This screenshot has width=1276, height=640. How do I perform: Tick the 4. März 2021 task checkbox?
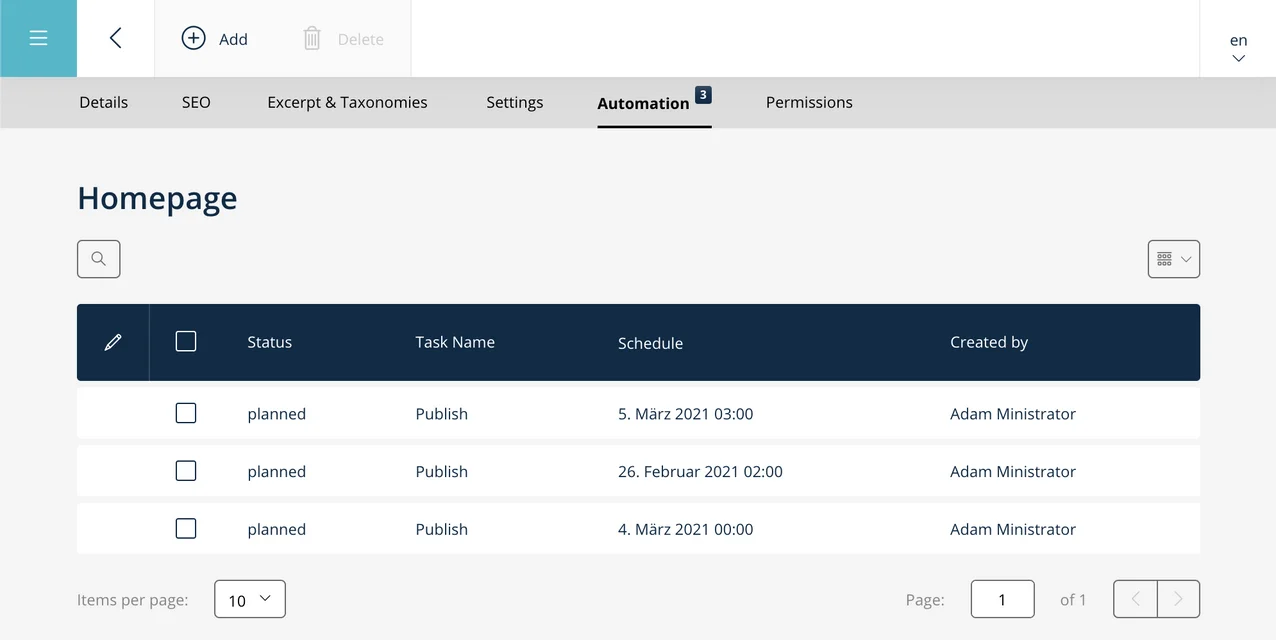pos(185,529)
